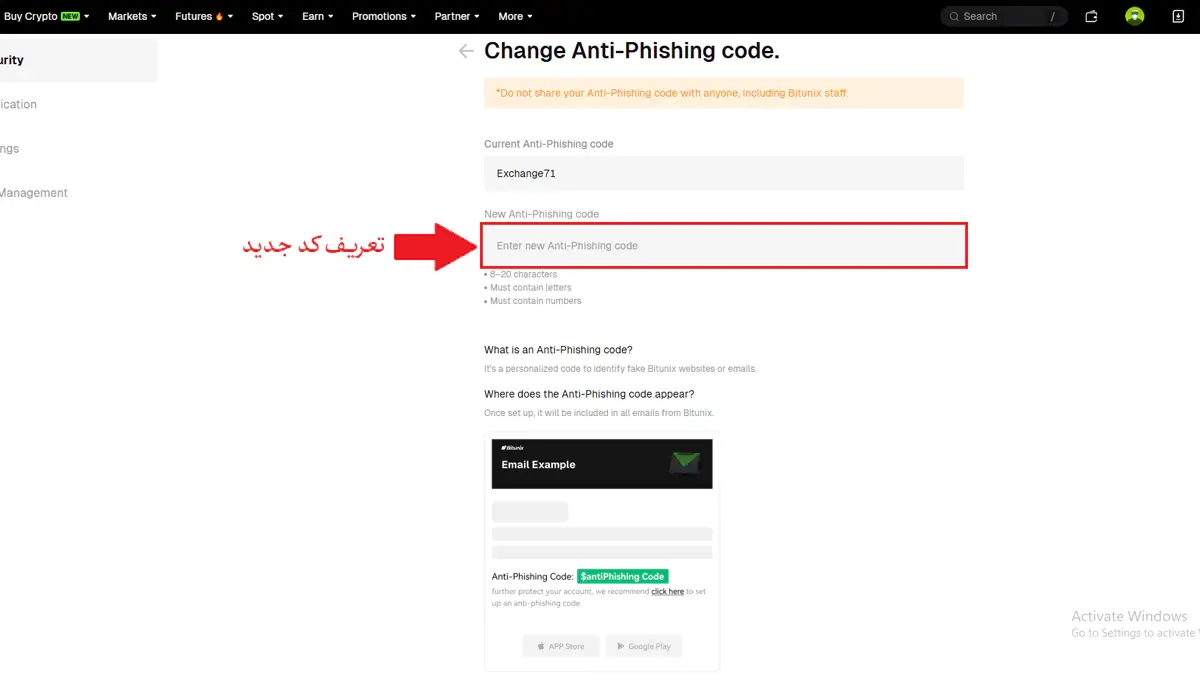Click the back arrow beside the heading
This screenshot has width=1200, height=675.
pyautogui.click(x=466, y=51)
